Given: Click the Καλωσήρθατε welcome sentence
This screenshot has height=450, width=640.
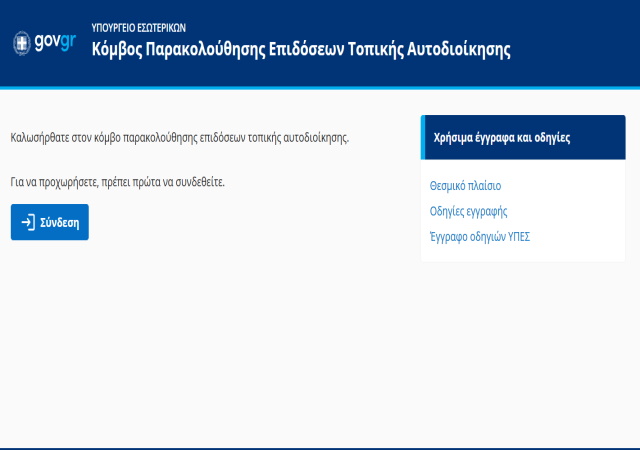Looking at the screenshot, I should [180, 138].
